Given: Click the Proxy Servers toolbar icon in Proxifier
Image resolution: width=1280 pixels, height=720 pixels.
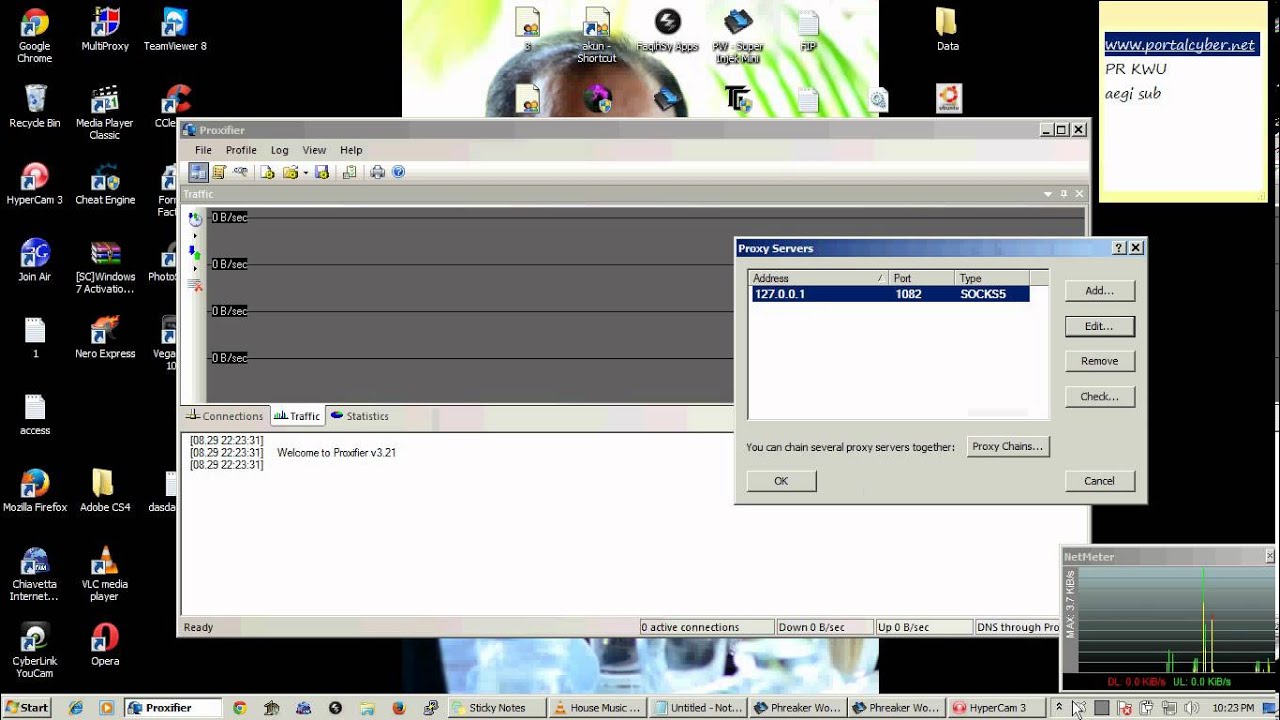Looking at the screenshot, I should coord(198,172).
